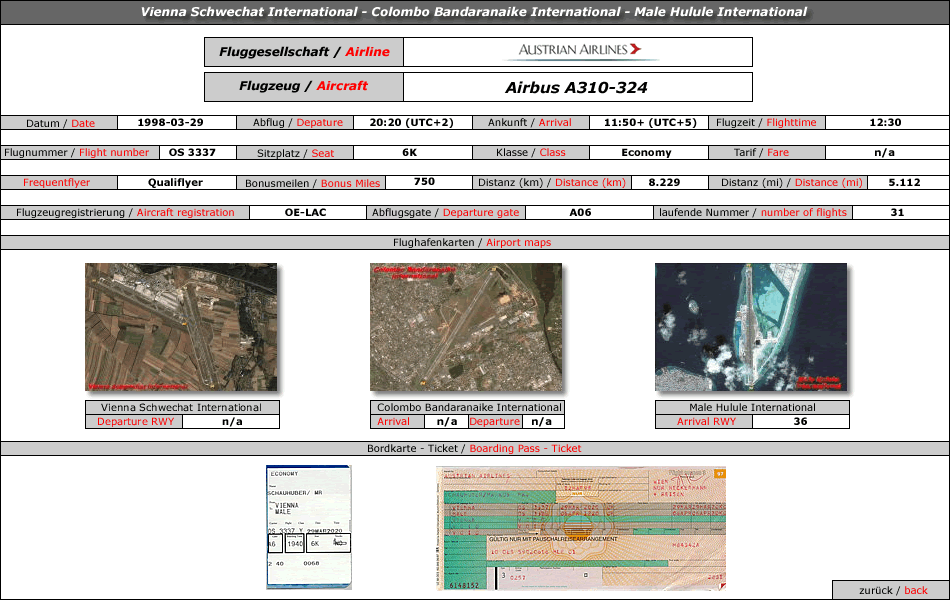Viewport: 950px width, 600px height.
Task: Click the Vienna Schwechat International caption
Action: point(182,407)
